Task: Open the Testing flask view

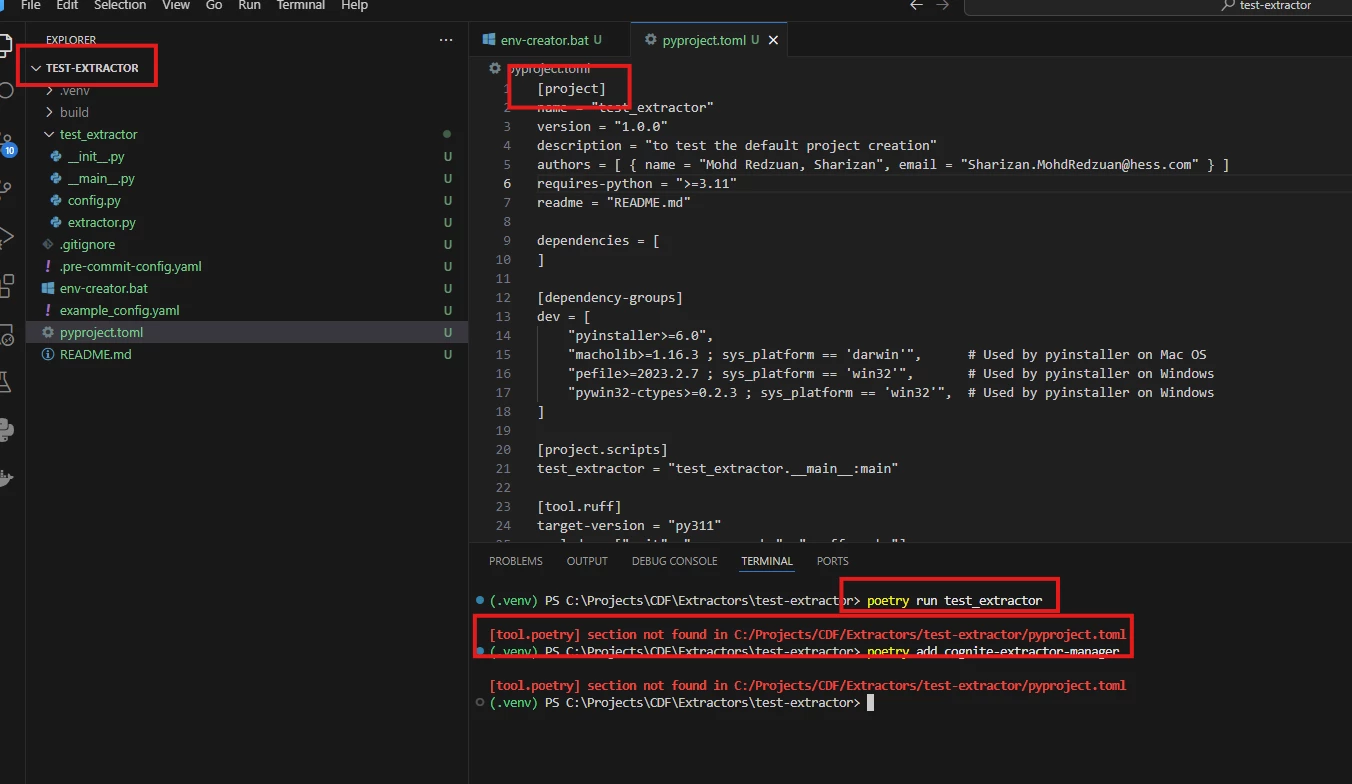Action: (x=5, y=381)
